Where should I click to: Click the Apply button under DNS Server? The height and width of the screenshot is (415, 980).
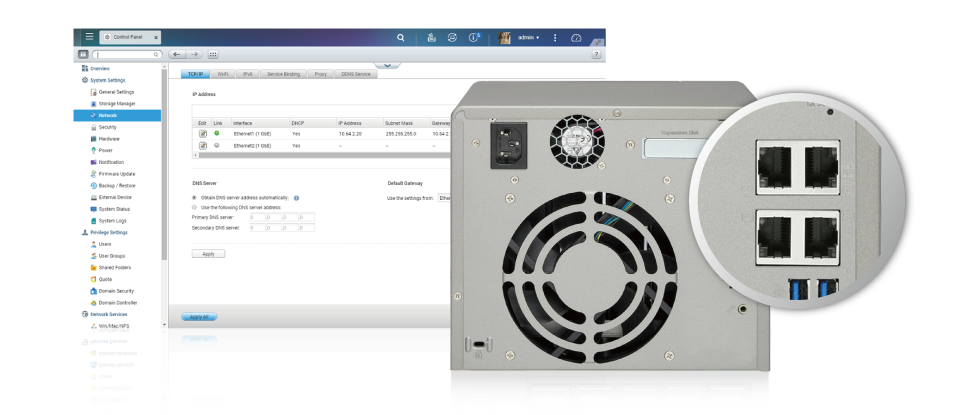click(208, 254)
